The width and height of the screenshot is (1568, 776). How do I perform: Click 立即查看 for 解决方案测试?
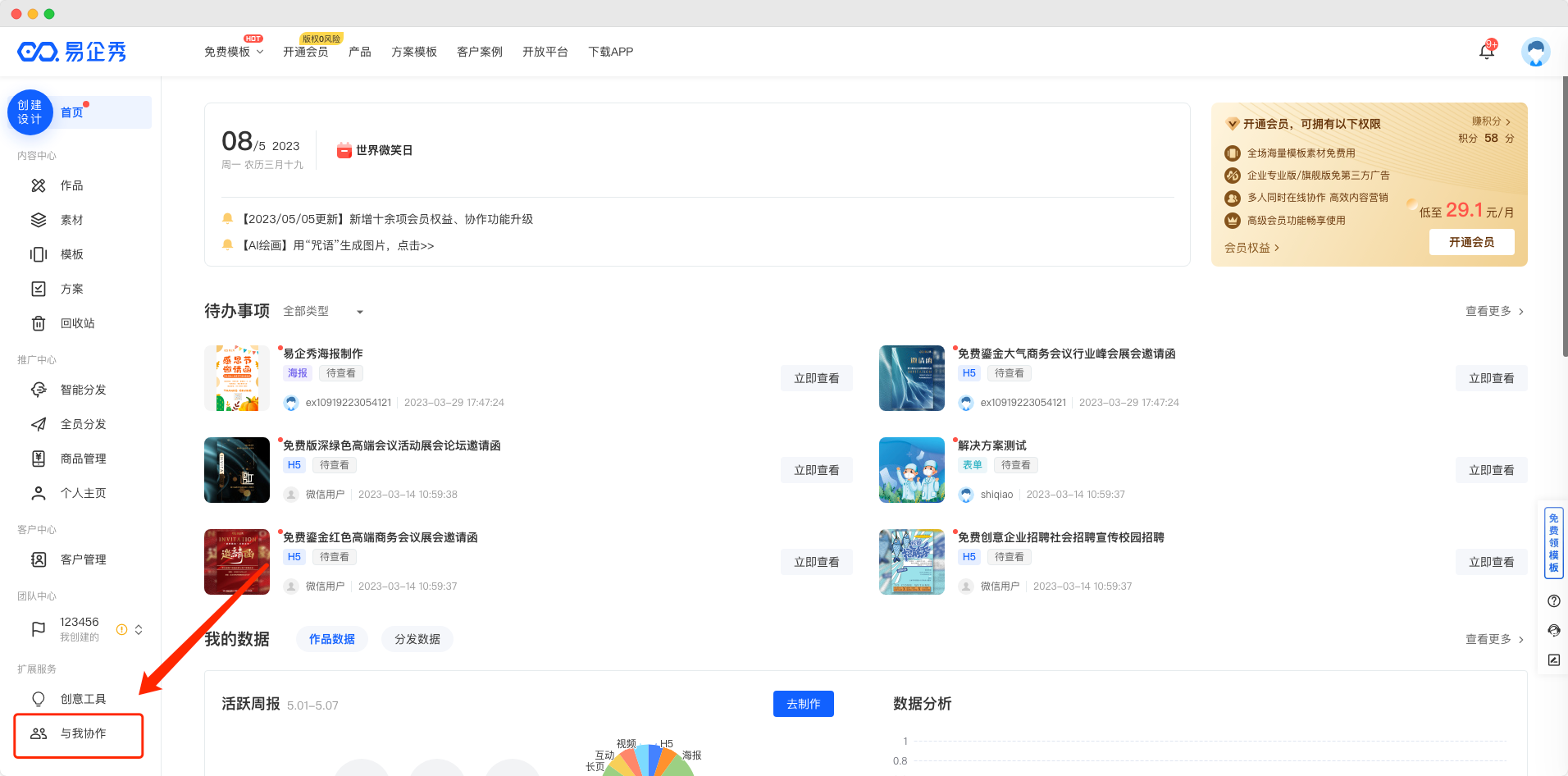tap(1492, 470)
